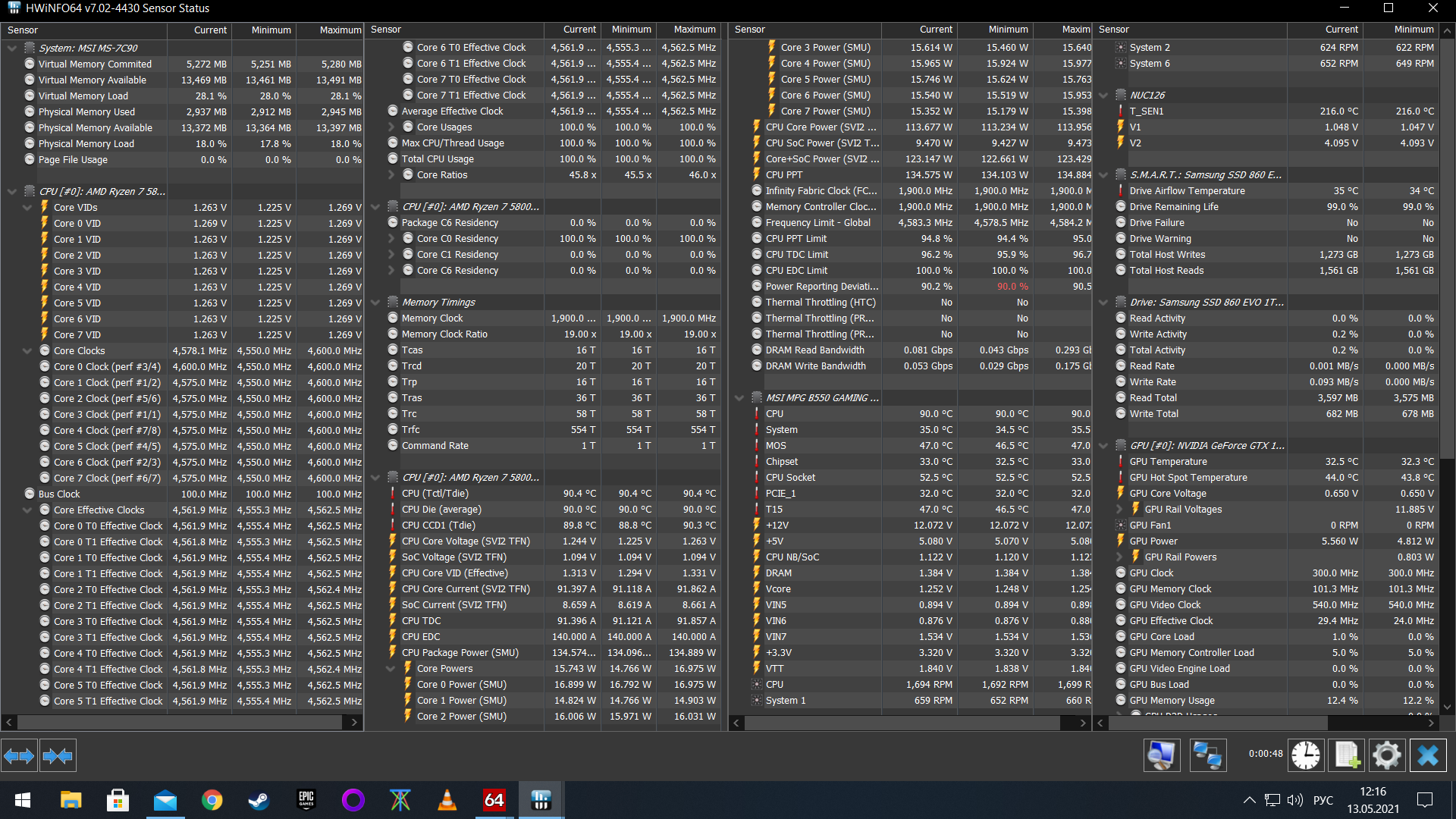Click the blue X quit button

point(1428,755)
